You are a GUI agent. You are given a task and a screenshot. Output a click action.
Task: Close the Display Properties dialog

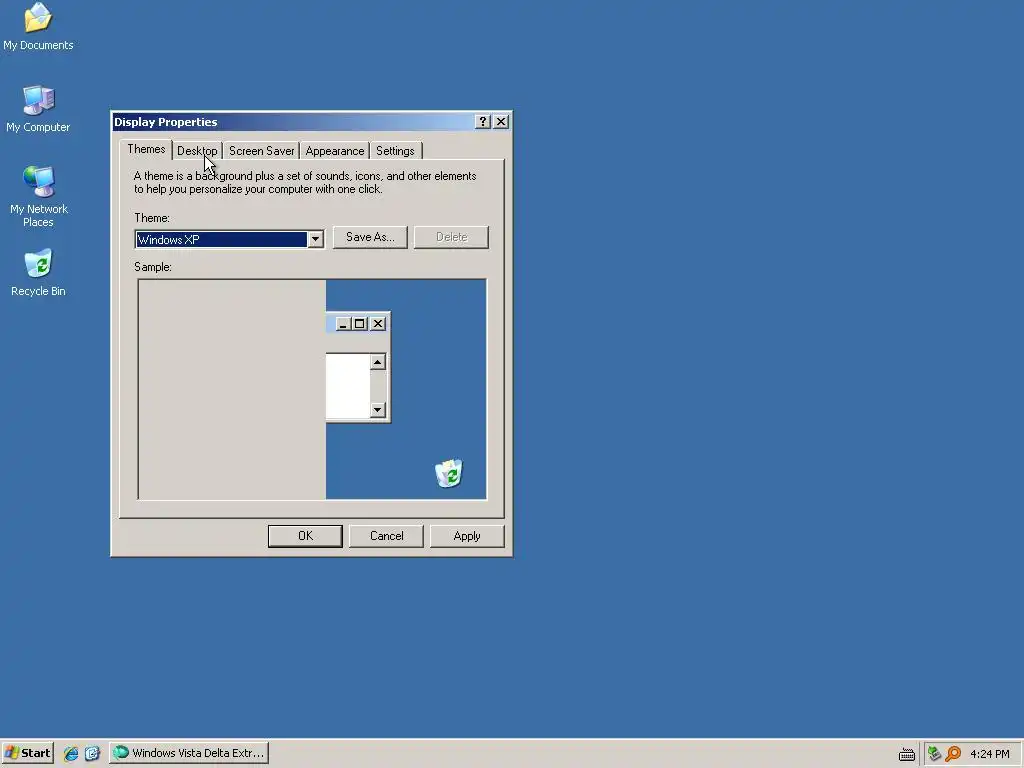pos(501,122)
